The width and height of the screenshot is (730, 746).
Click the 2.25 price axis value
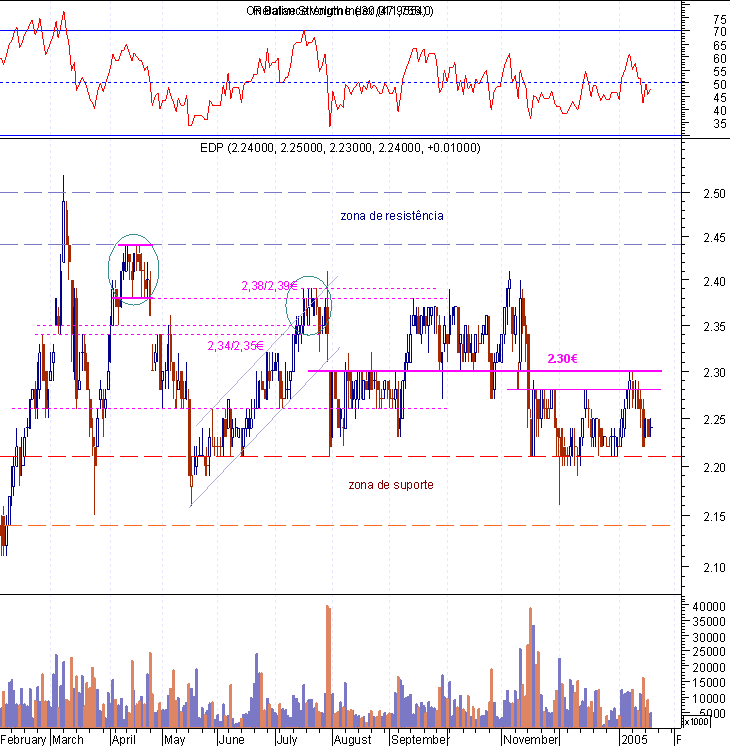(714, 420)
